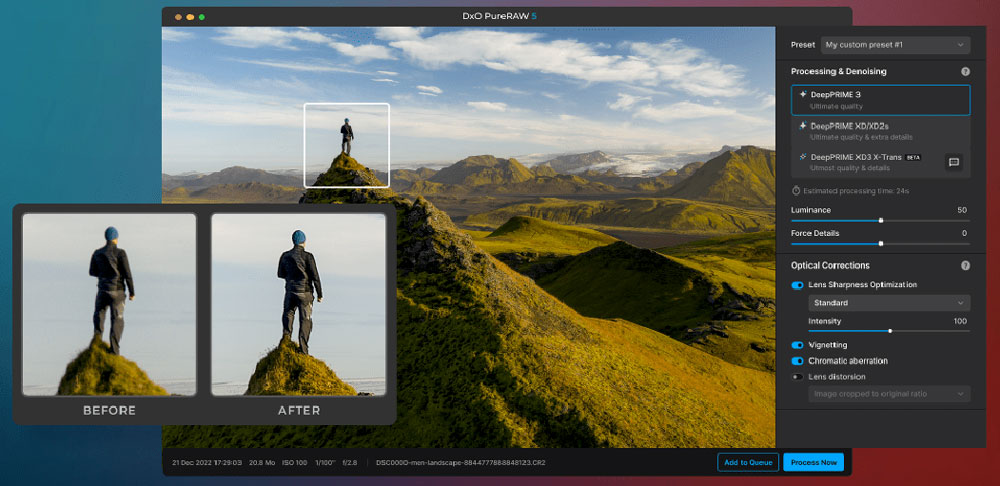Click the Intensity value 100

960,321
